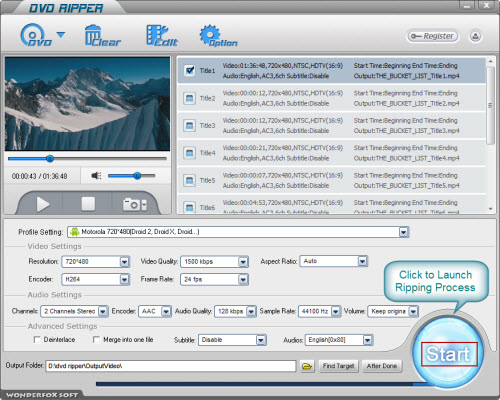Image resolution: width=500 pixels, height=400 pixels.
Task: Expand the Profile Setting dropdown
Action: tap(403, 232)
